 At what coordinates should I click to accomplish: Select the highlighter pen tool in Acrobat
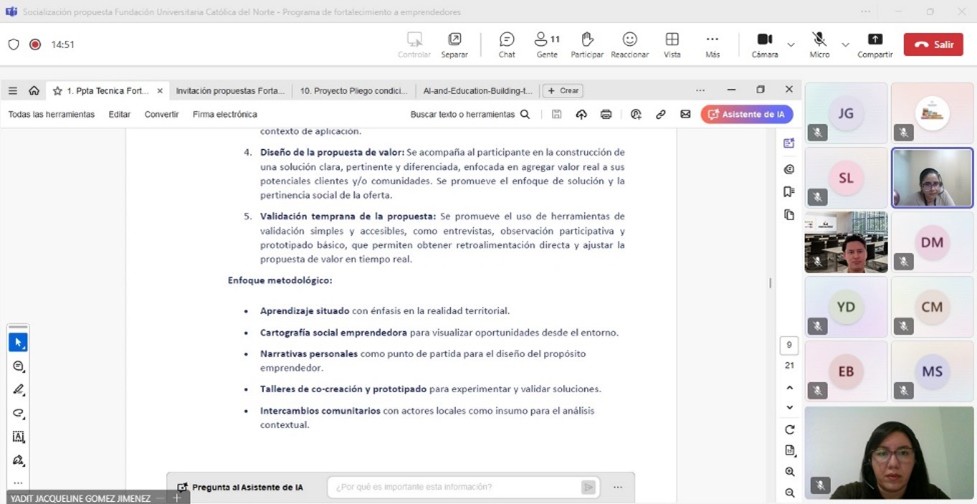pyautogui.click(x=18, y=390)
